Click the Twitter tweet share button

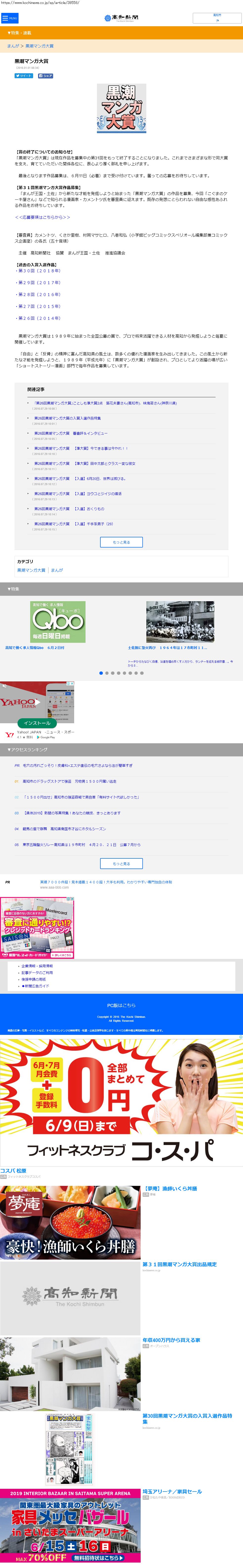(23, 76)
